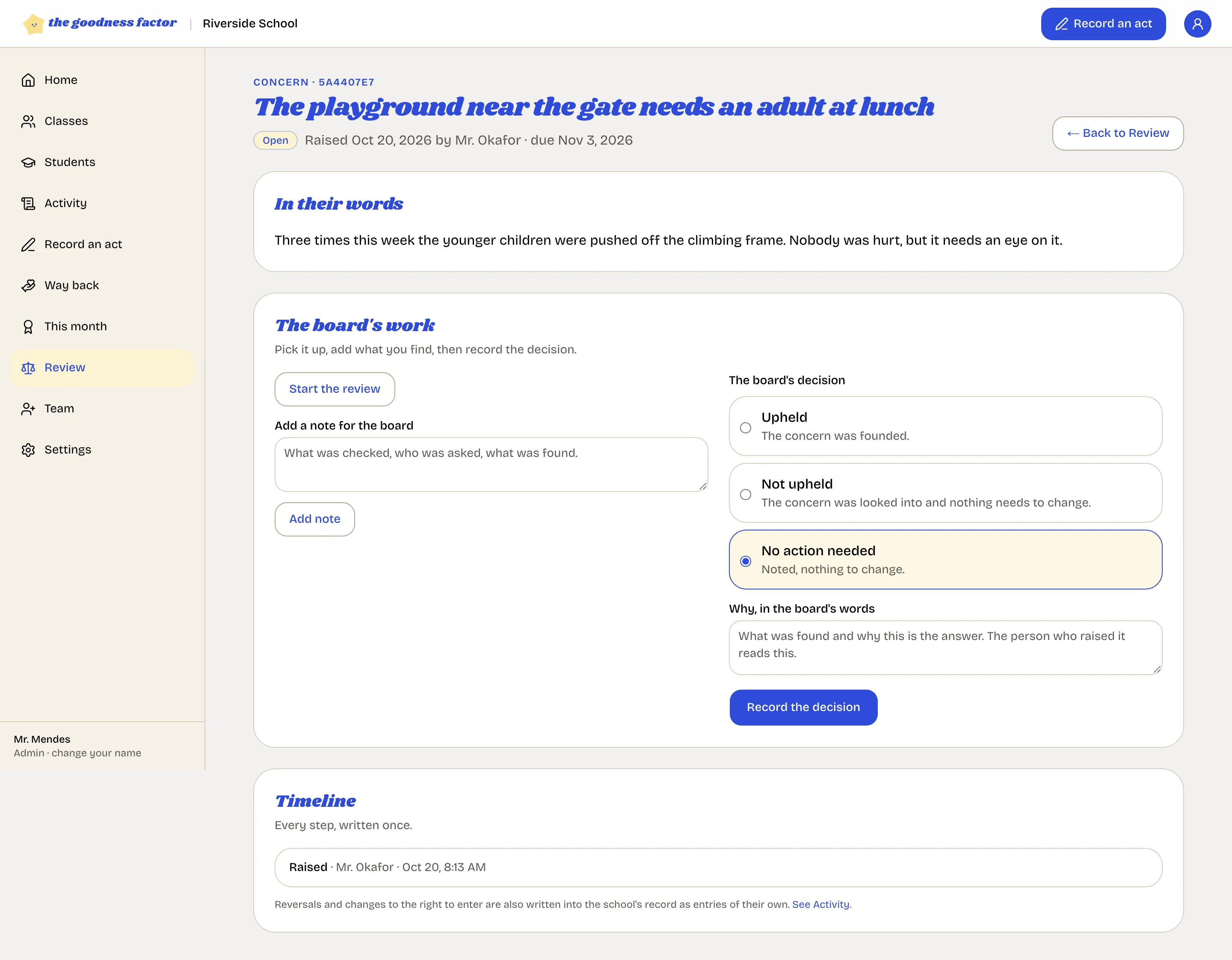
Task: Click the Open status badge
Action: tap(275, 140)
